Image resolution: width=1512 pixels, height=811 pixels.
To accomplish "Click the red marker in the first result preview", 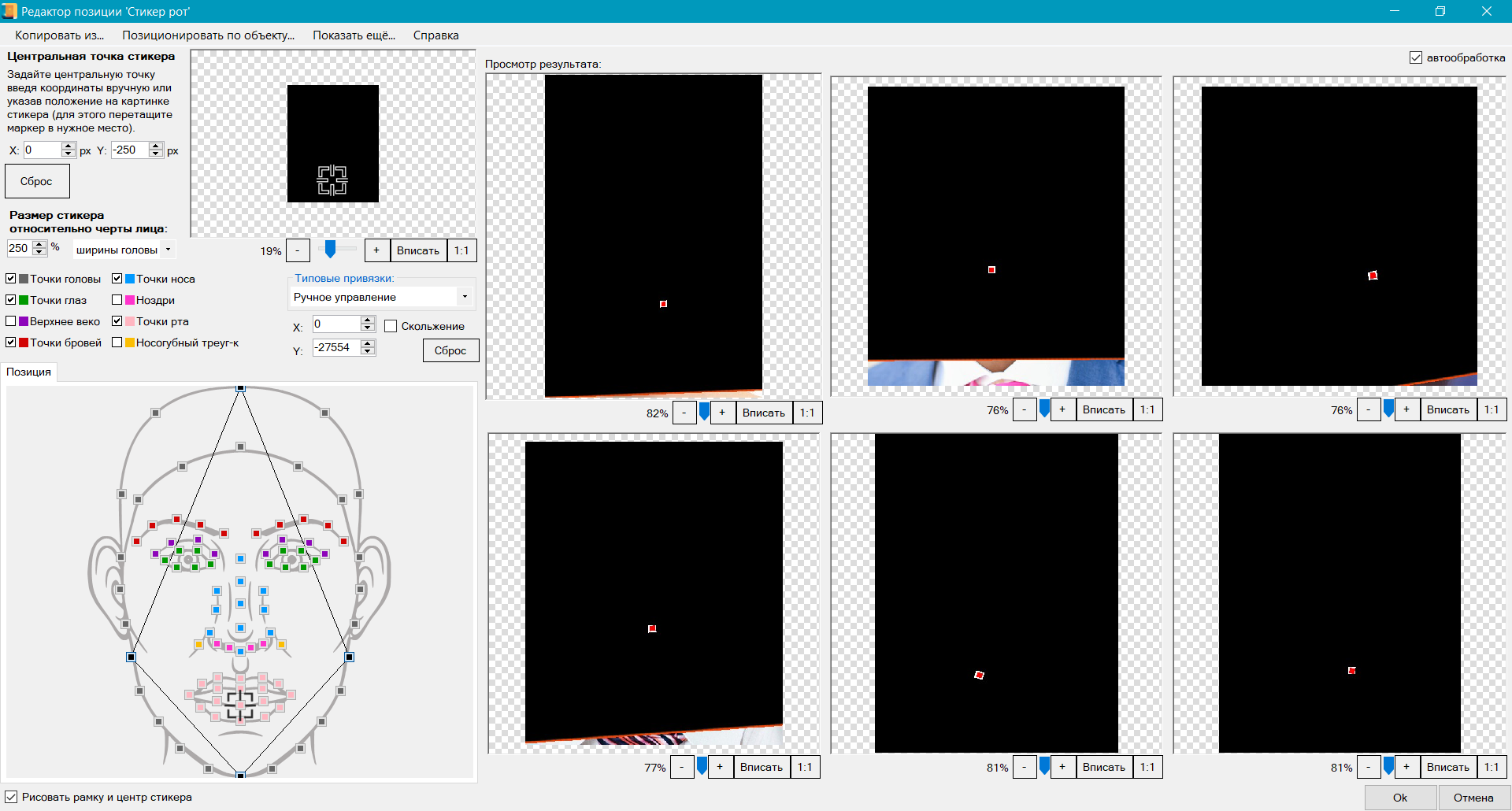I will coord(663,304).
